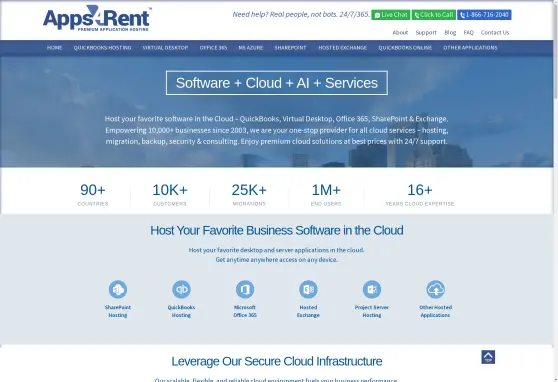
Task: Click the Software + Cloud + AI + Services banner
Action: [277, 83]
